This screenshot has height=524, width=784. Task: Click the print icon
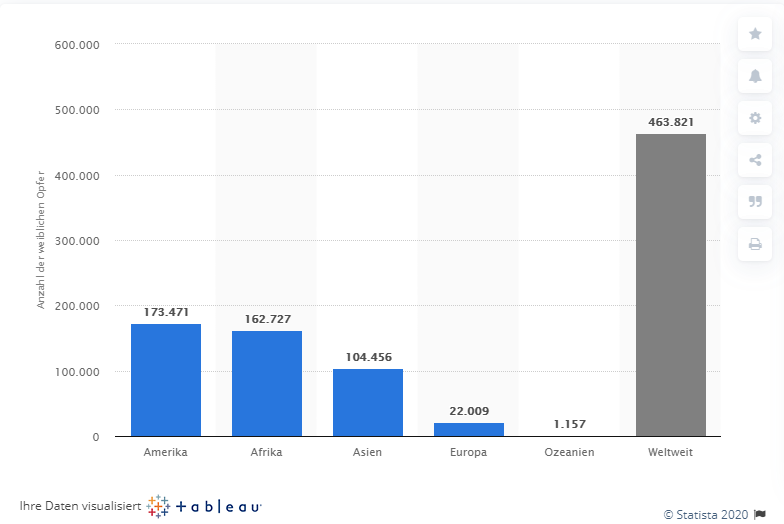pos(755,244)
